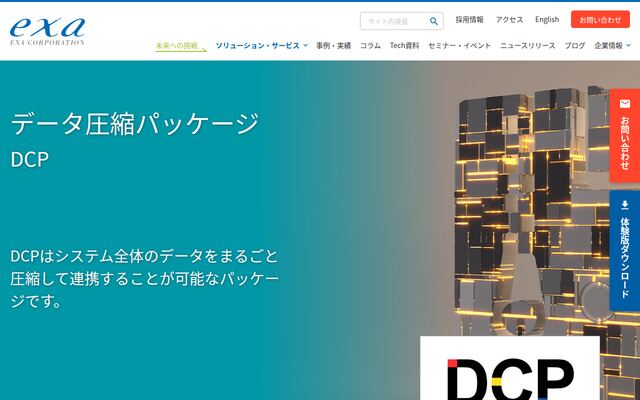Click the 体験版ダウンロード side button
The height and width of the screenshot is (400, 640).
(x=625, y=250)
